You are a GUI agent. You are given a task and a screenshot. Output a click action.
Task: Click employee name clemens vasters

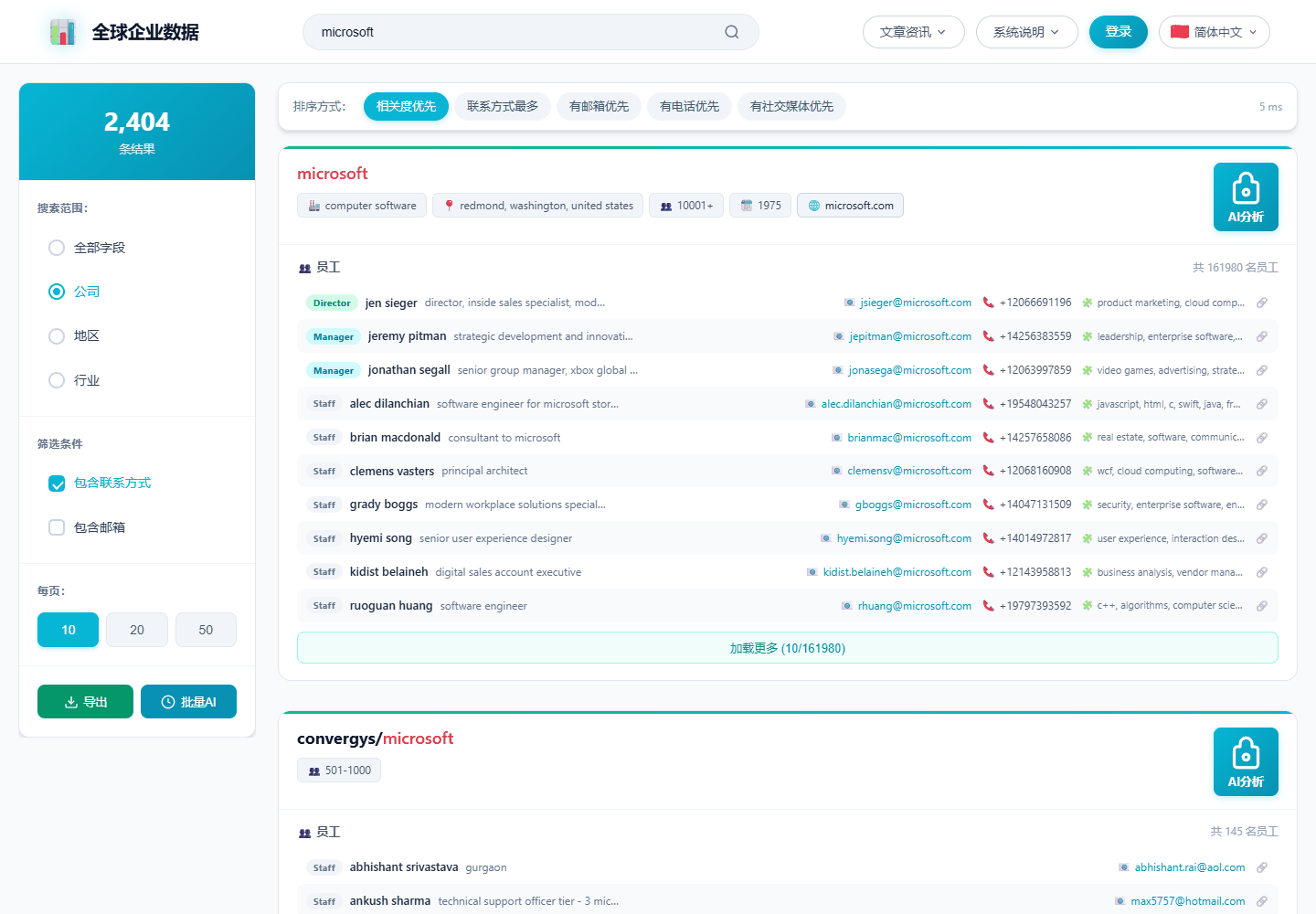tap(392, 472)
